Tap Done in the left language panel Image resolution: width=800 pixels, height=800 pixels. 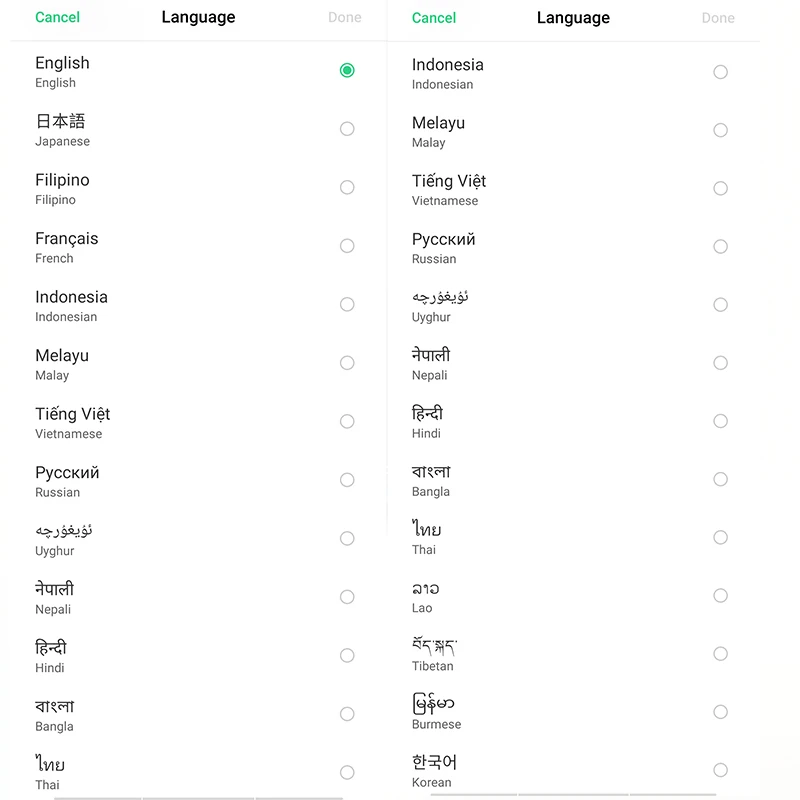coord(344,17)
